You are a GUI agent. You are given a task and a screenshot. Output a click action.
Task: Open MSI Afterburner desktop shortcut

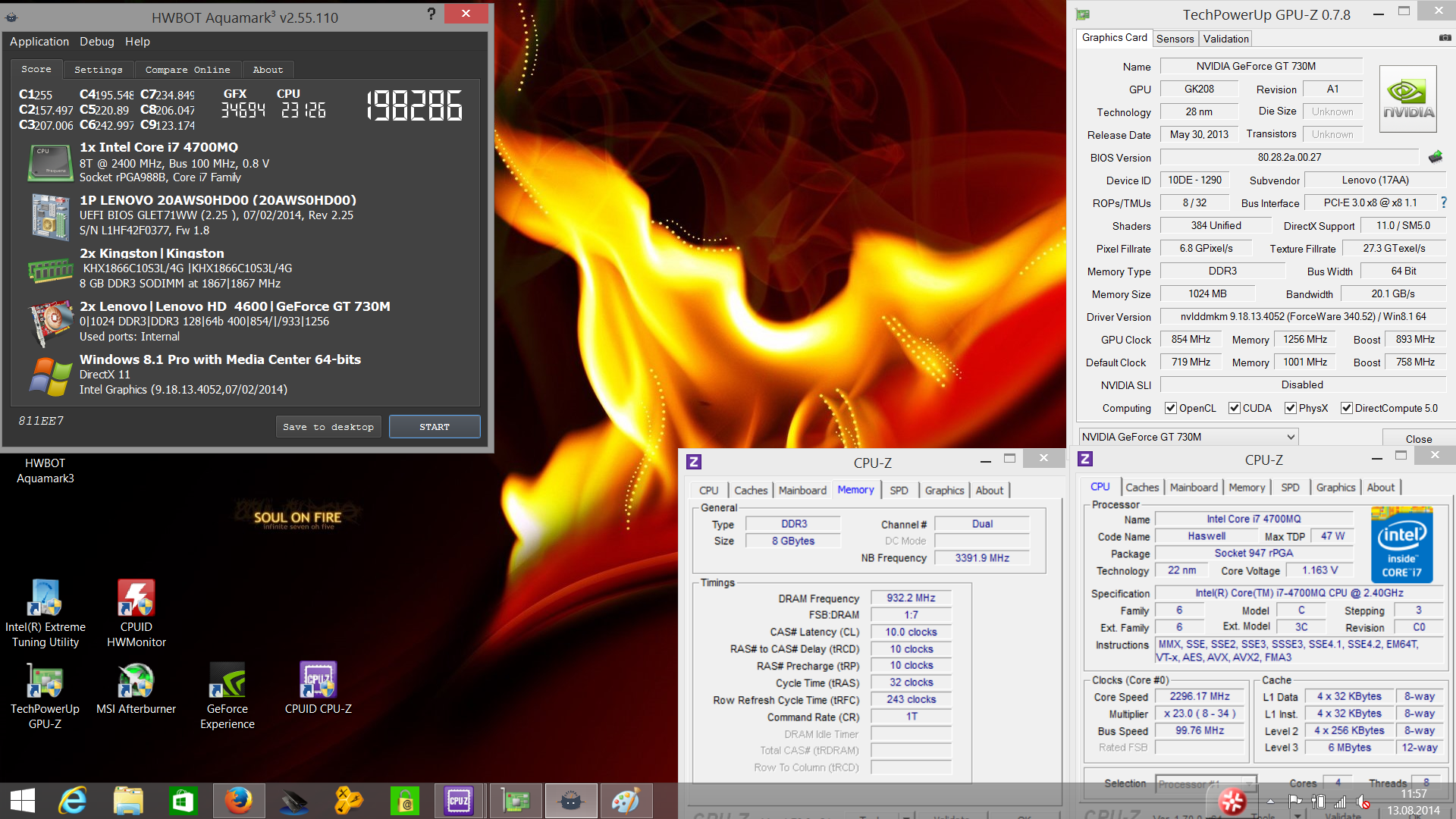(x=136, y=689)
